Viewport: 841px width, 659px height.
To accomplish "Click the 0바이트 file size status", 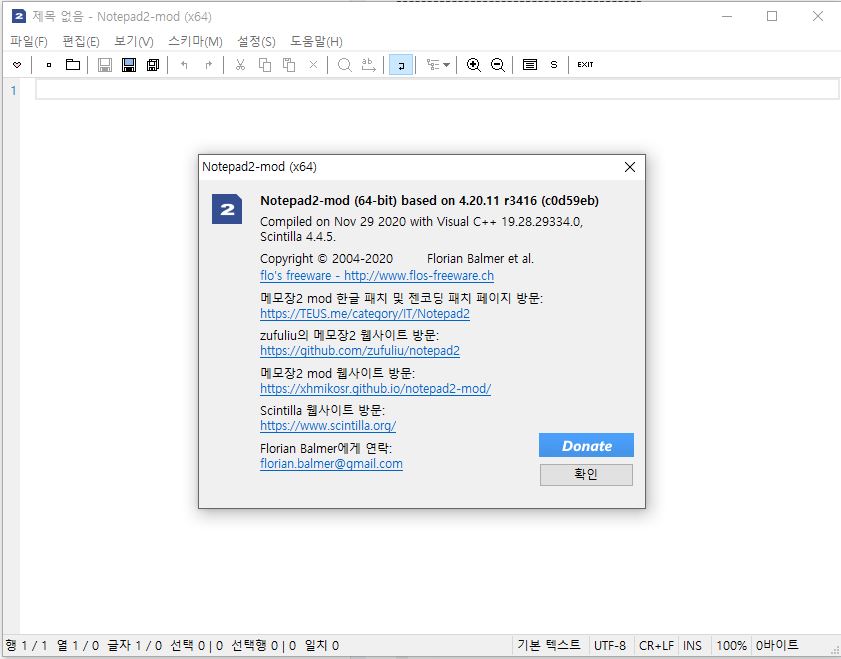I will pyautogui.click(x=777, y=646).
